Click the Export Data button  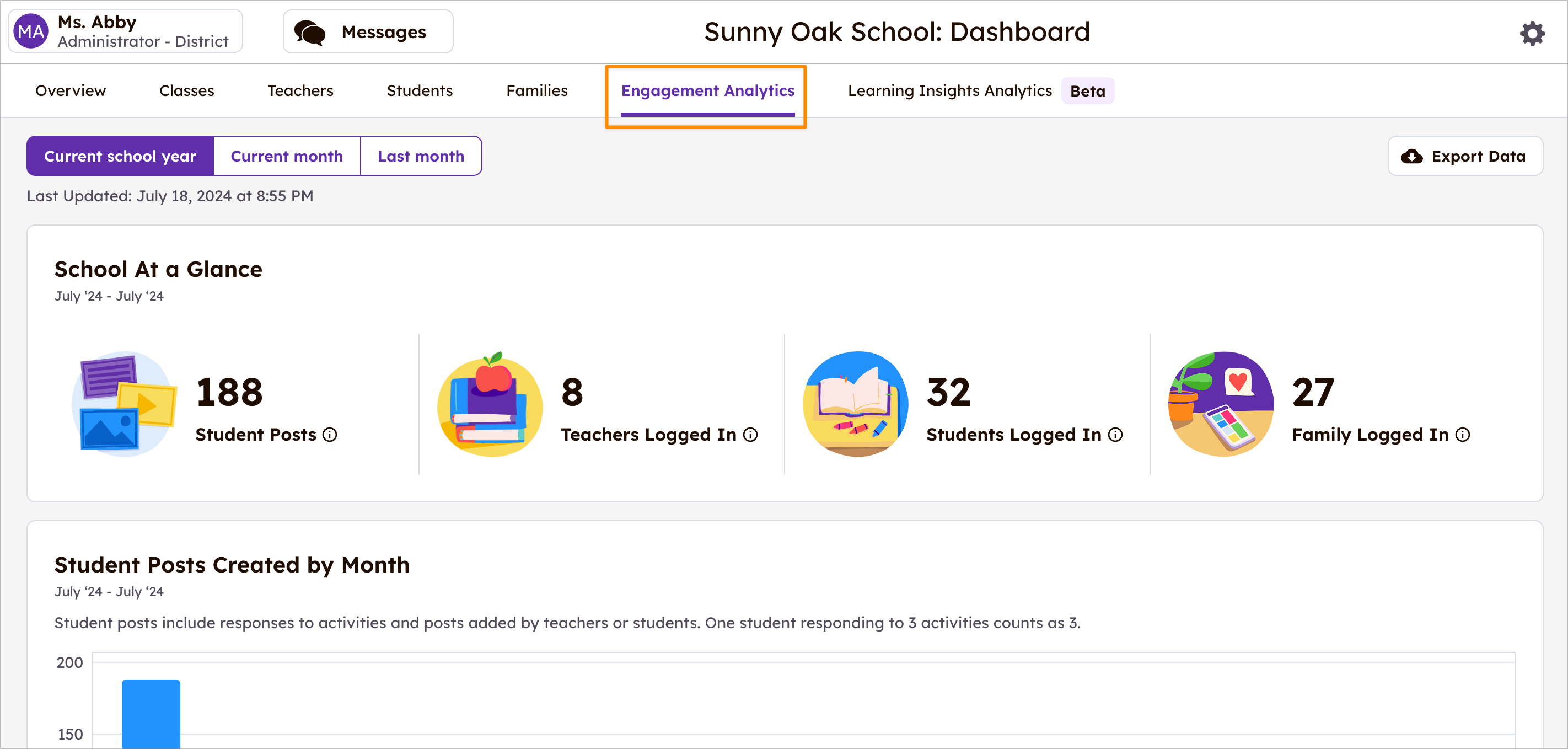click(x=1465, y=156)
